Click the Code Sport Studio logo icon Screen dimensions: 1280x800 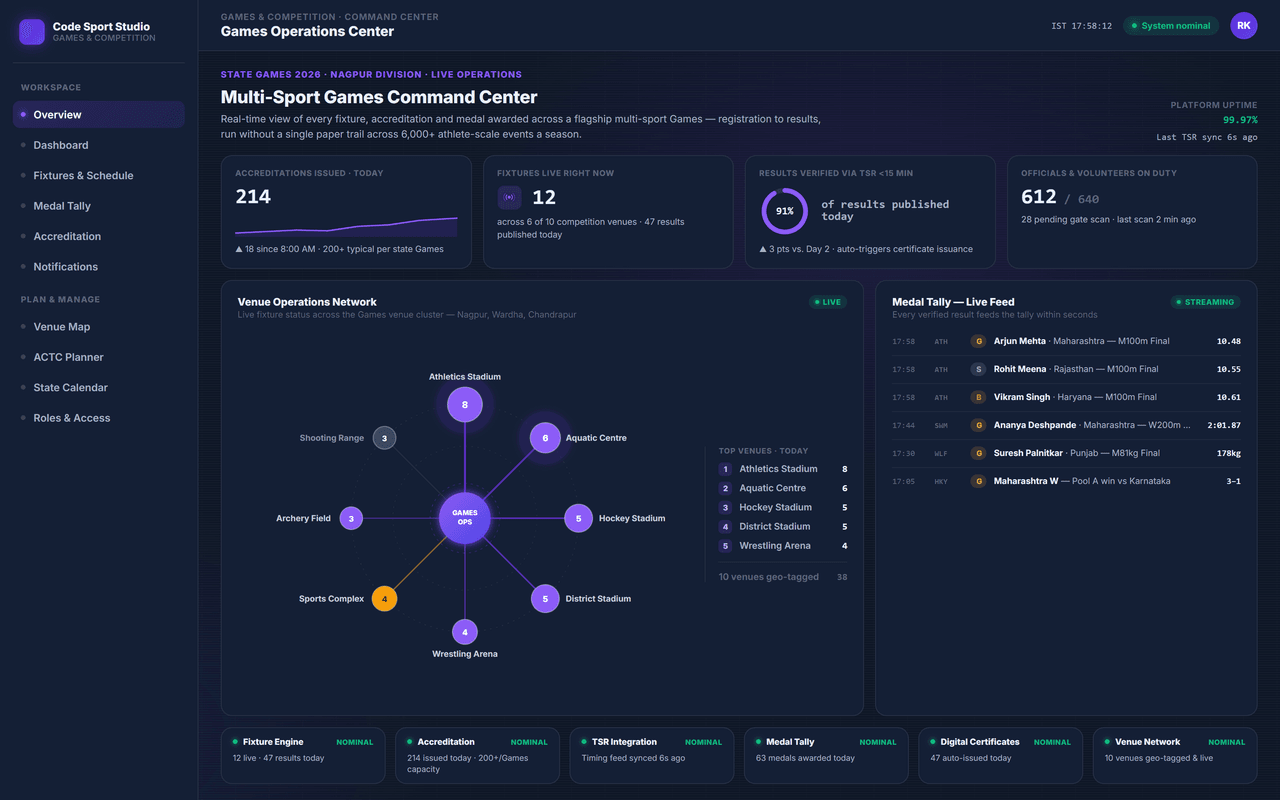[x=32, y=32]
